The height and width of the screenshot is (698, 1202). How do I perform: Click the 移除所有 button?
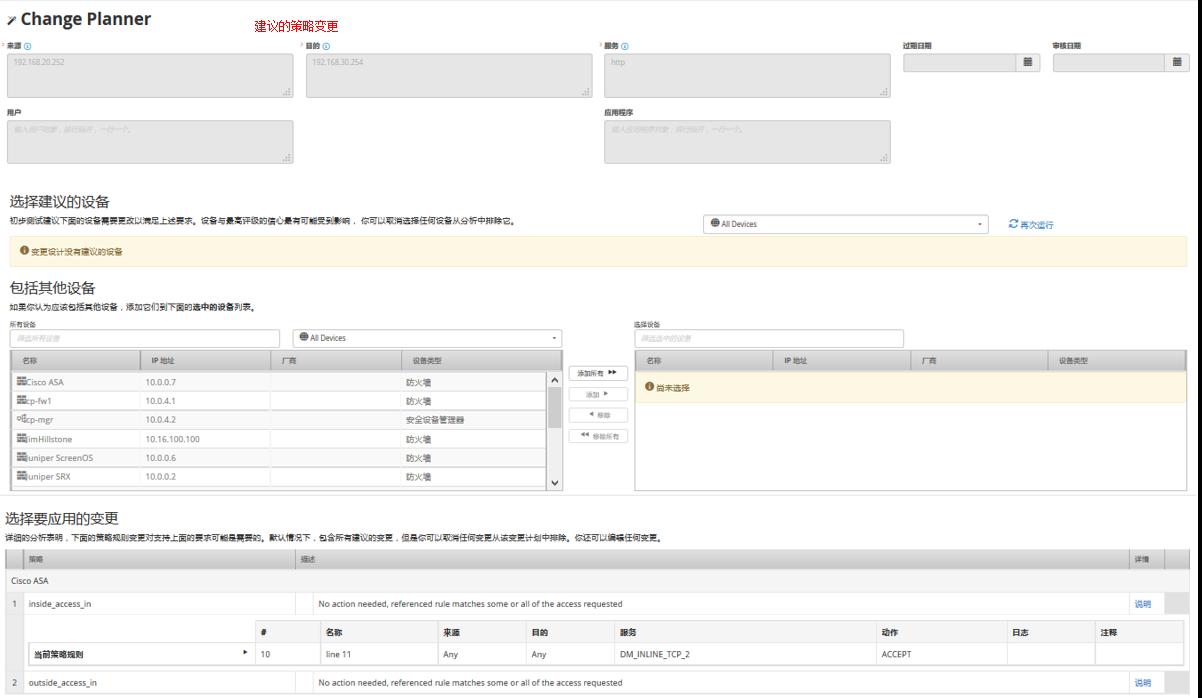click(598, 436)
